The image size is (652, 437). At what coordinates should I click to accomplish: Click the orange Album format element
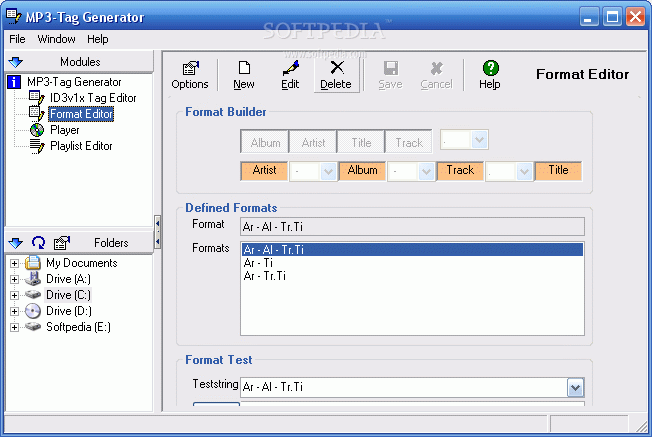362,171
